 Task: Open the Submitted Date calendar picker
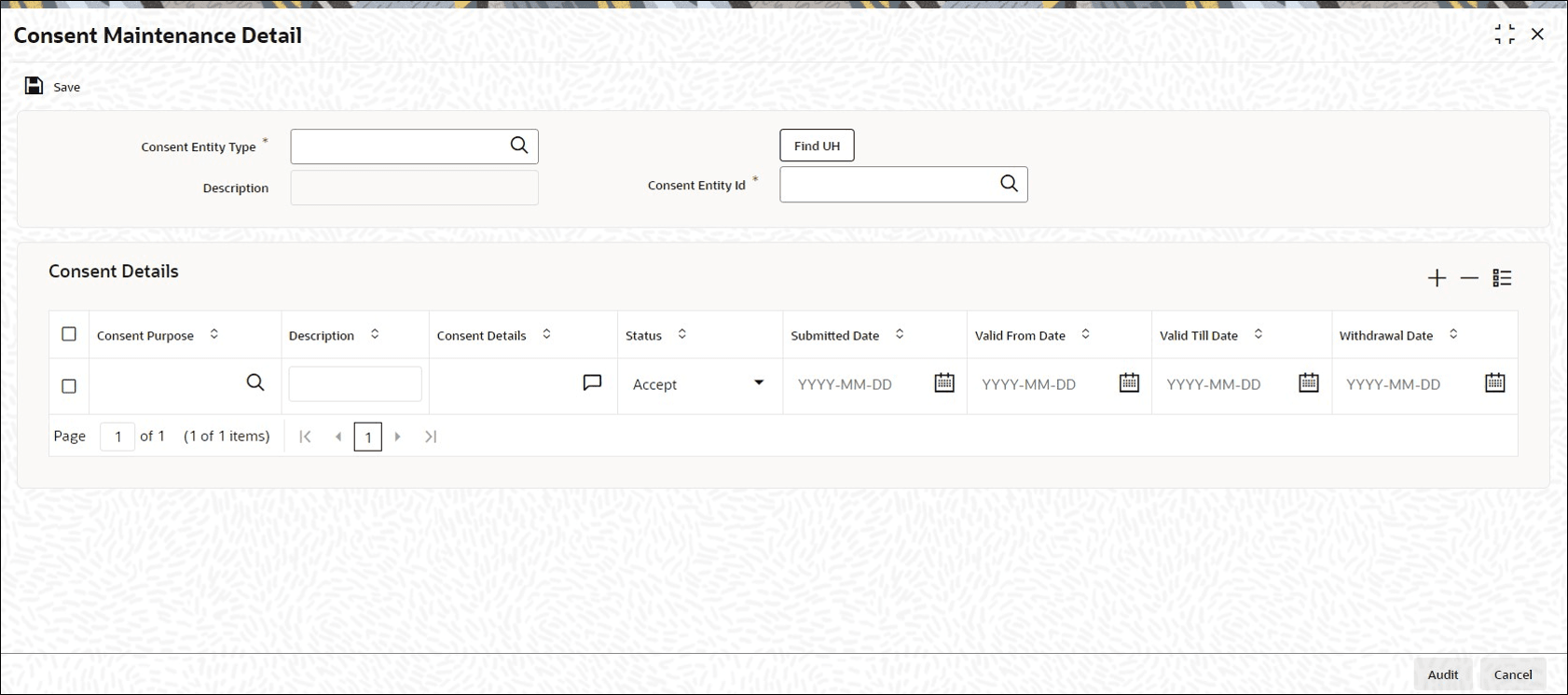(x=944, y=382)
